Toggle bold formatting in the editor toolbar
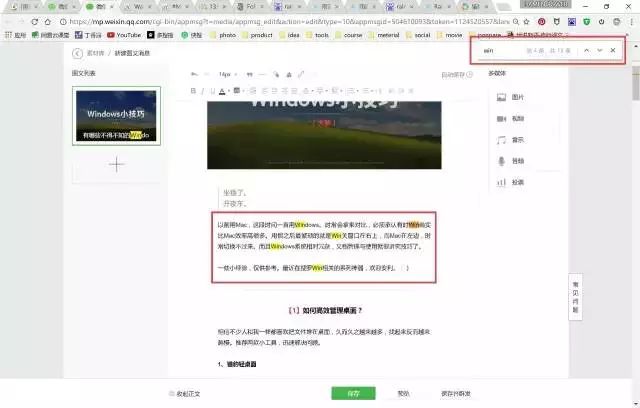Image resolution: width=640 pixels, height=408 pixels. [x=193, y=91]
